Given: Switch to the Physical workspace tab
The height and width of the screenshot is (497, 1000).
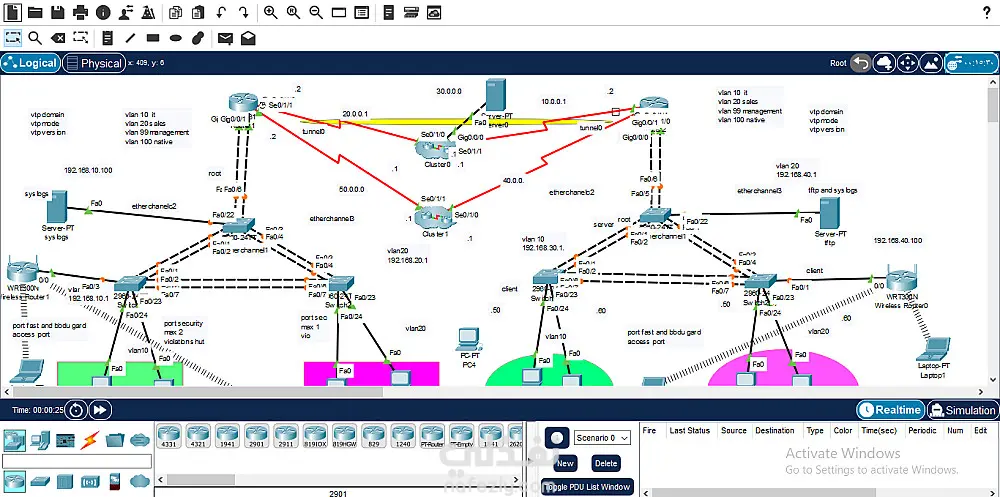Looking at the screenshot, I should tap(94, 63).
